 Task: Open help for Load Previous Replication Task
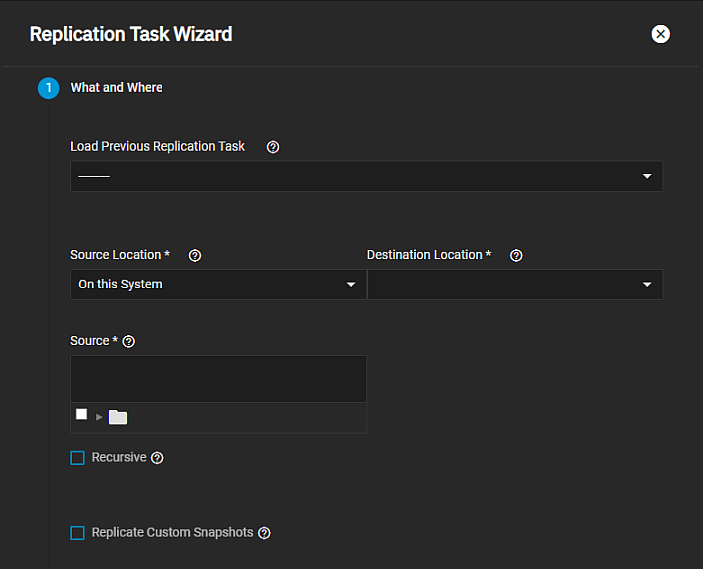pyautogui.click(x=273, y=147)
